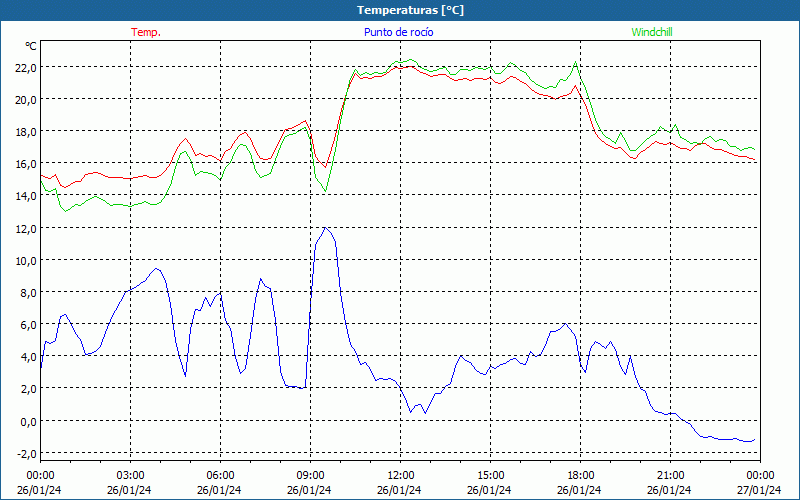Image resolution: width=800 pixels, height=500 pixels.
Task: Click the 18,0 y-axis value
Action: tap(25, 132)
